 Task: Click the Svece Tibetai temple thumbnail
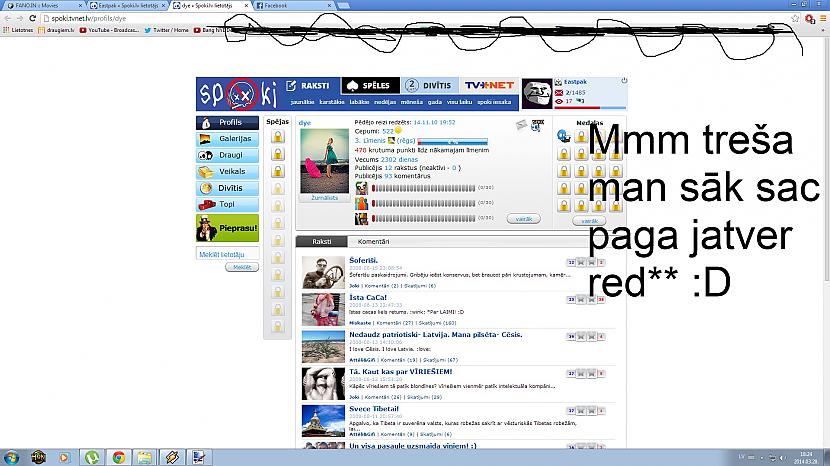pyautogui.click(x=323, y=421)
